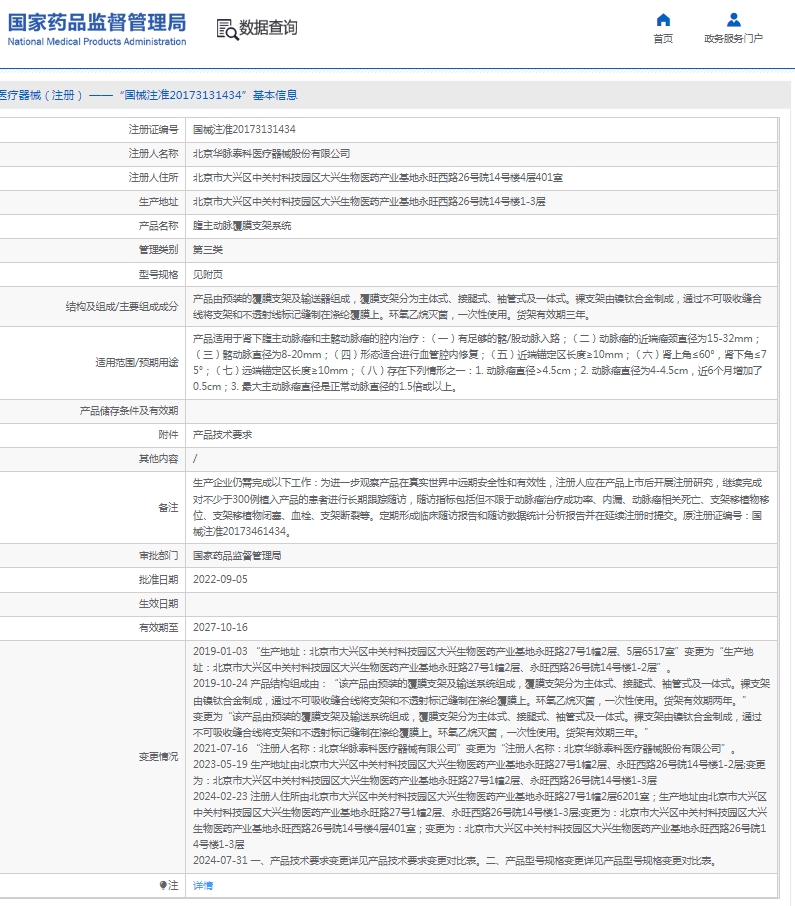Click the 首页 home icon
The width and height of the screenshot is (795, 906).
[x=663, y=20]
